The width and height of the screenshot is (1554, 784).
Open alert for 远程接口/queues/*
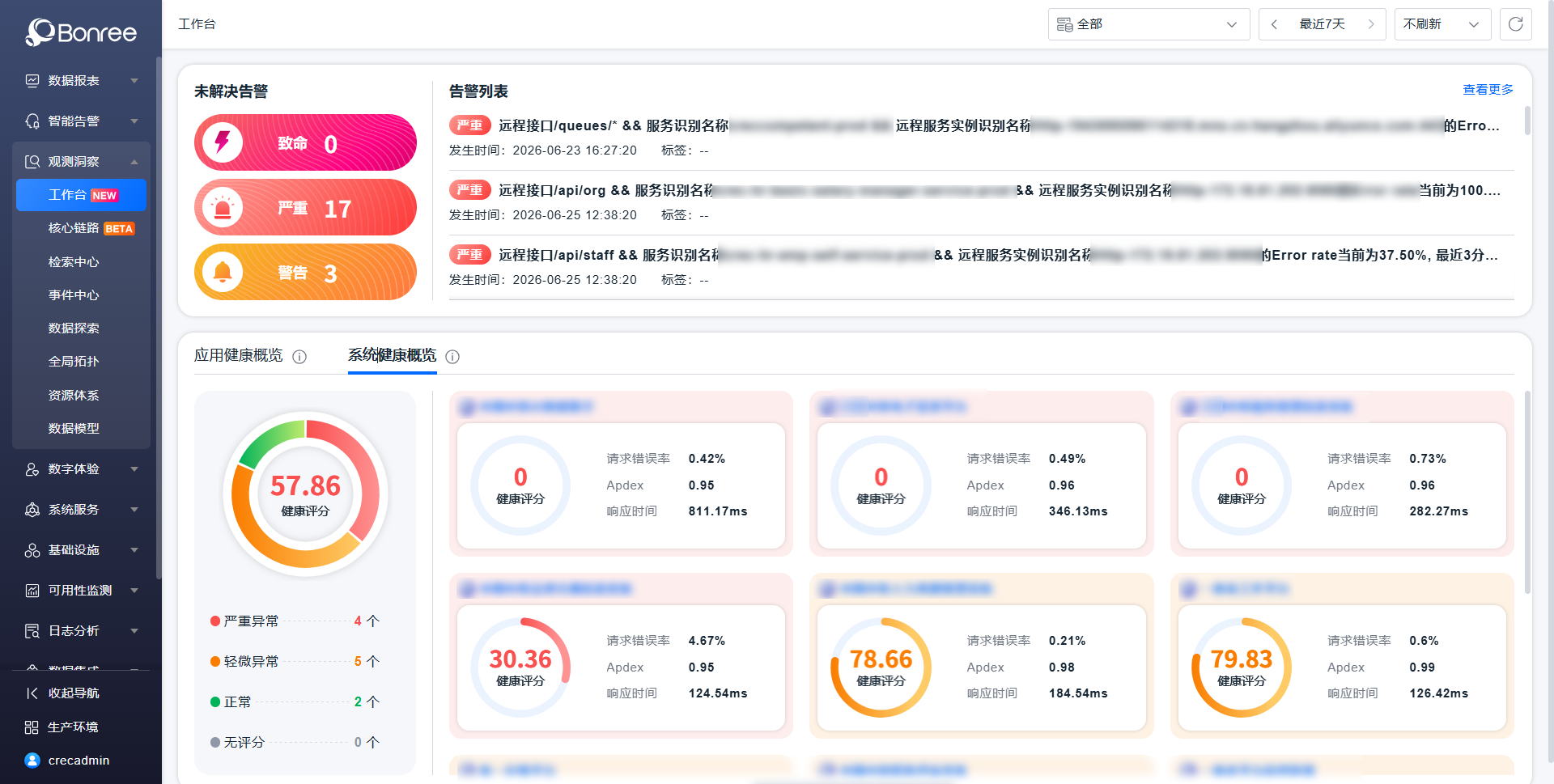click(x=981, y=138)
